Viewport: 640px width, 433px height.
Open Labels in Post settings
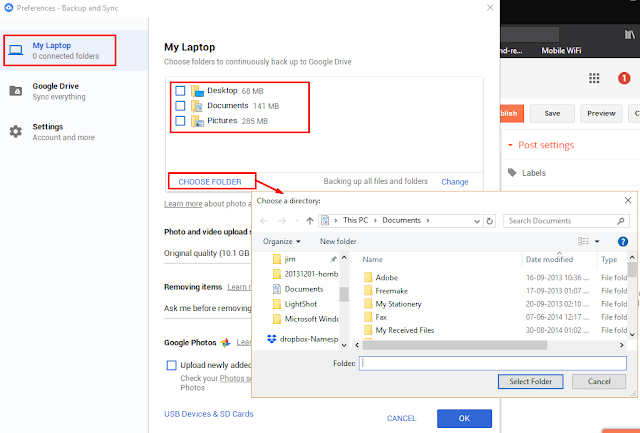pos(527,173)
